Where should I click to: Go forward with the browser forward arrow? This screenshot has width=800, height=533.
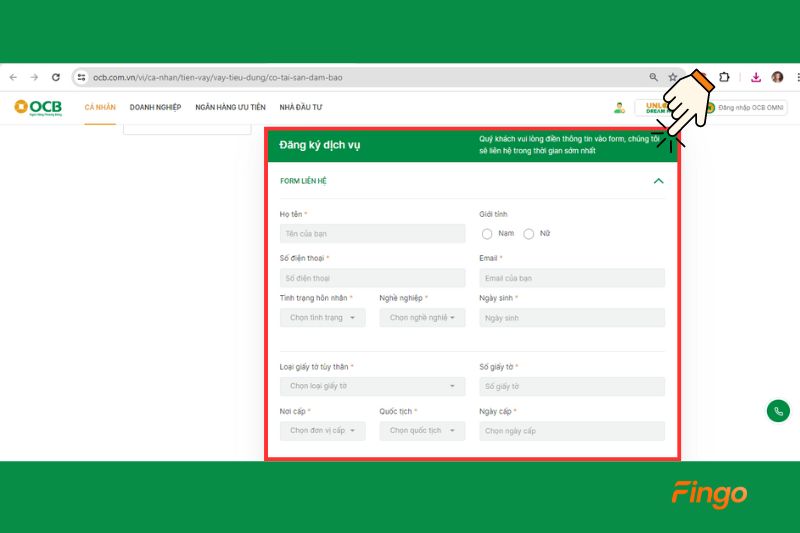point(34,77)
